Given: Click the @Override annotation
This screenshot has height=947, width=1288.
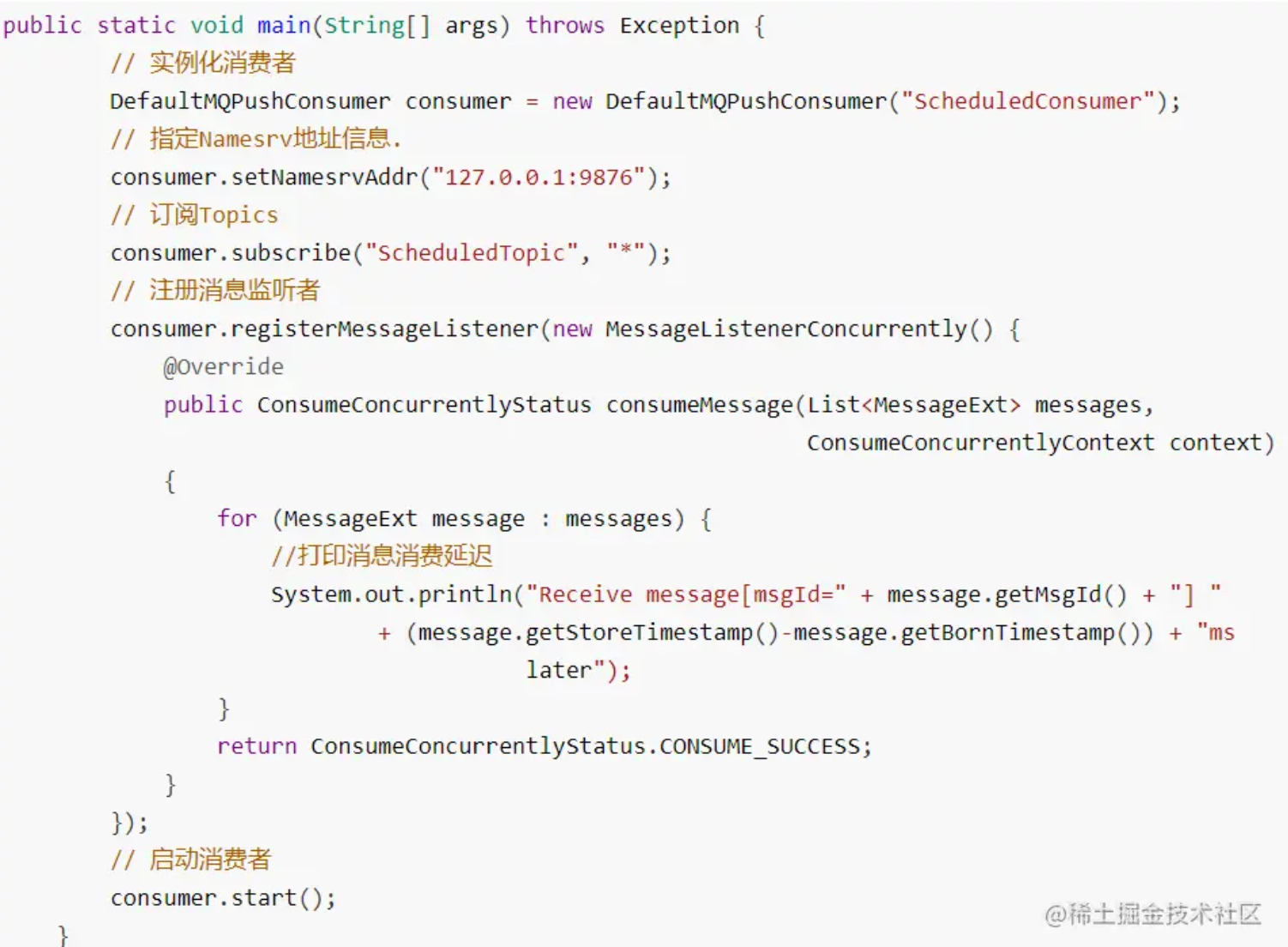Looking at the screenshot, I should pyautogui.click(x=224, y=367).
